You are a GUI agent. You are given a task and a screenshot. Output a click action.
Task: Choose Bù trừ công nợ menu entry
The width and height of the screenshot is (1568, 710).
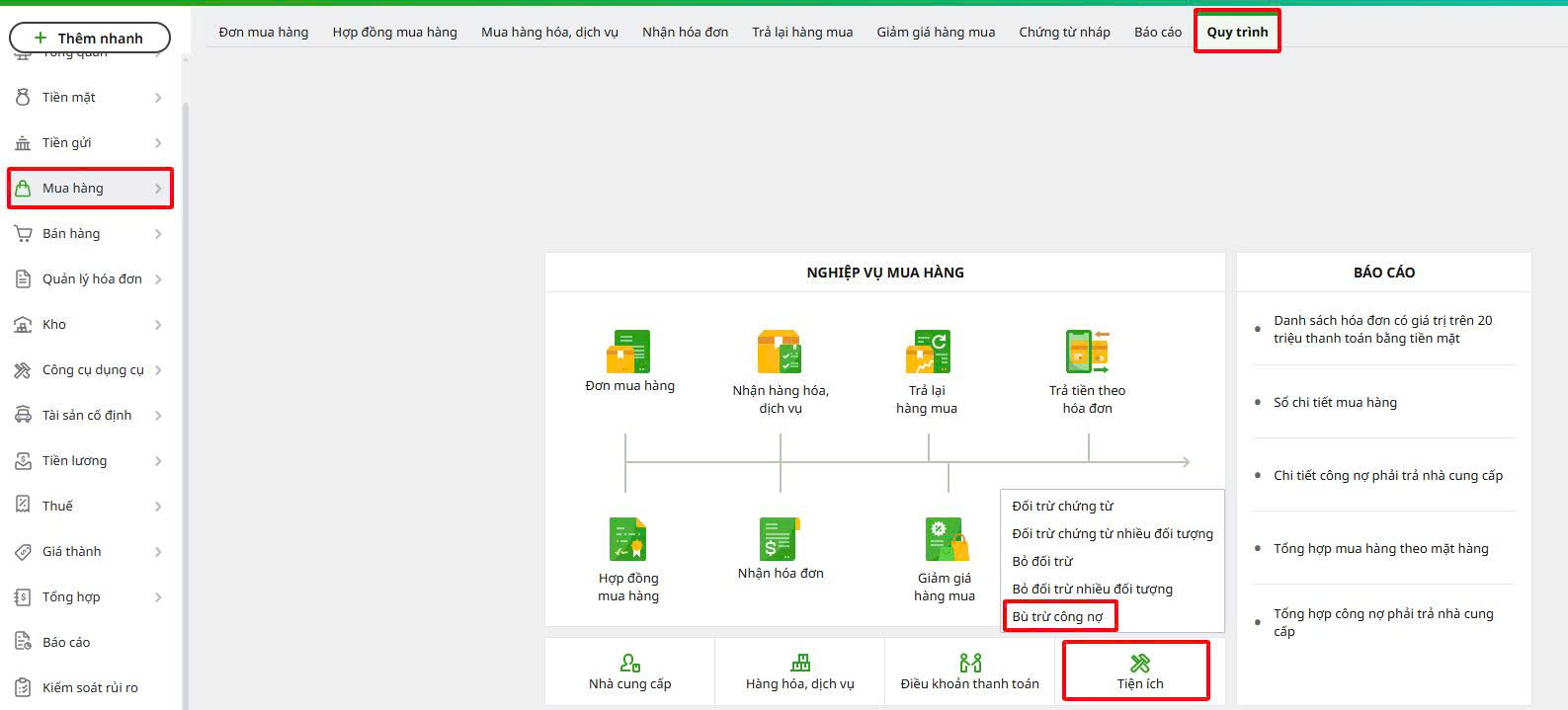pyautogui.click(x=1057, y=616)
